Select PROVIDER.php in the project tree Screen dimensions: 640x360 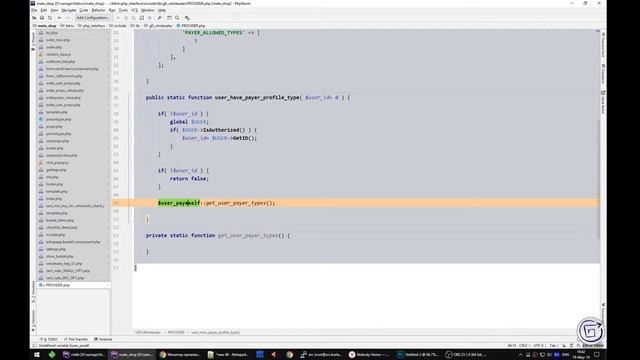[x=58, y=285]
